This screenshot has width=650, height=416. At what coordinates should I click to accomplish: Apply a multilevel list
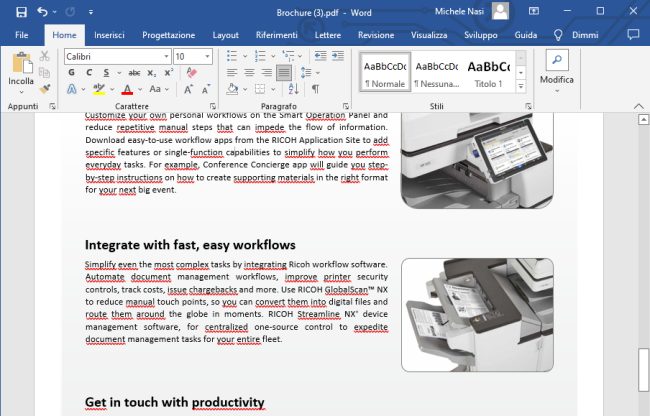click(288, 56)
